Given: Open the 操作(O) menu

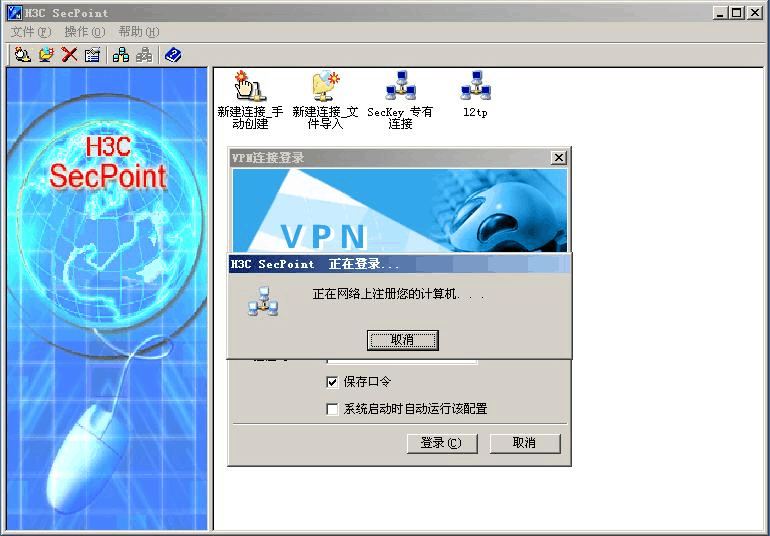Looking at the screenshot, I should (x=84, y=32).
